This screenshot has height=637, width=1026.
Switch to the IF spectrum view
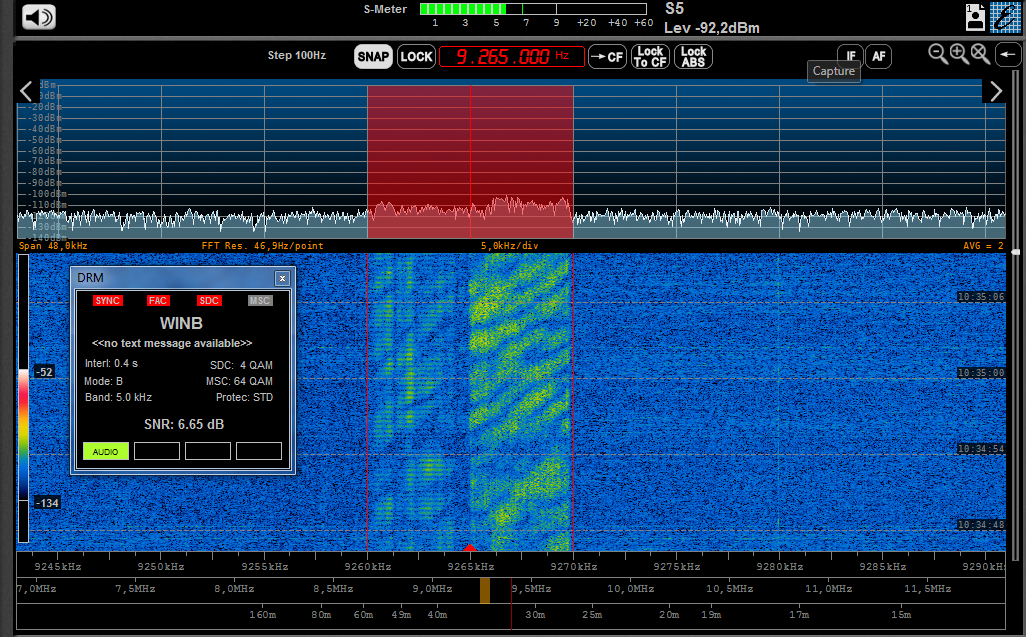[850, 56]
